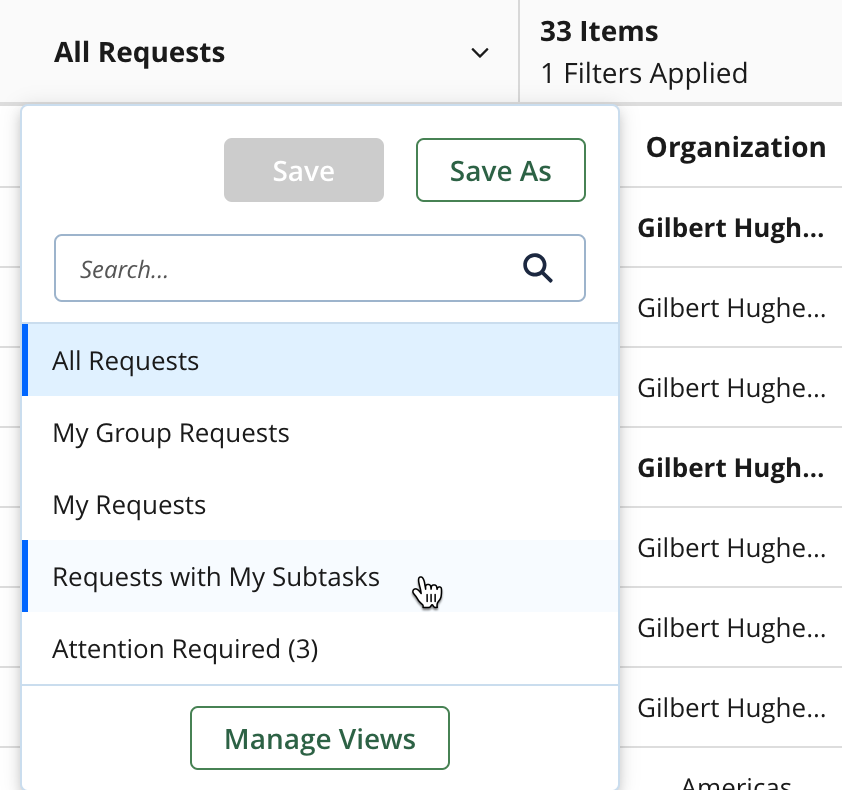Open the first bold Gilbert Hugh... organization row
This screenshot has height=790, width=842.
[x=731, y=228]
